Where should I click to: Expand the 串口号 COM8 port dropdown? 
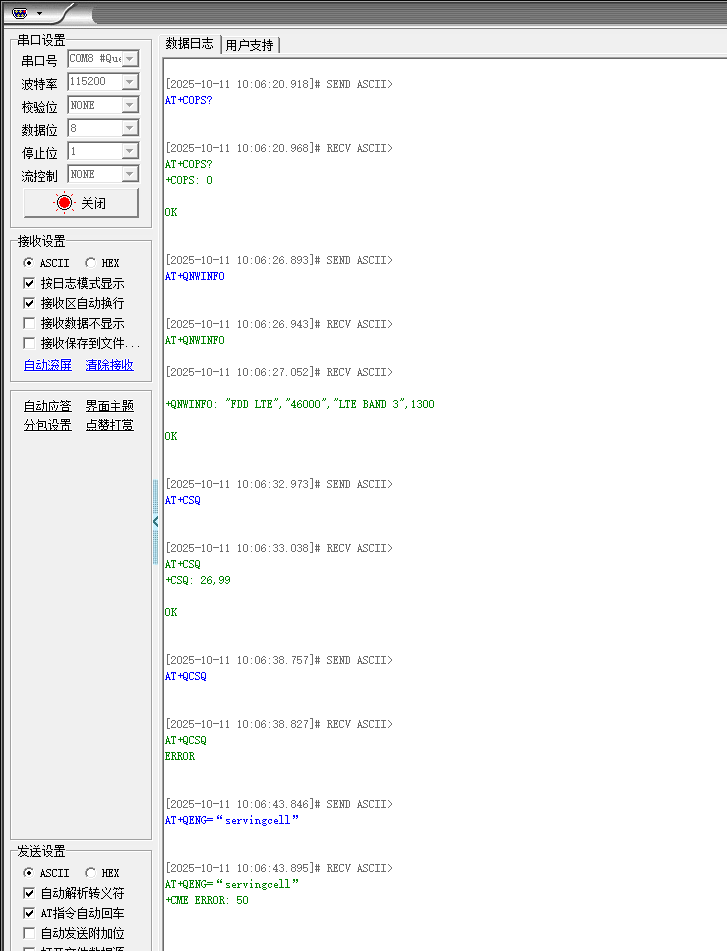pyautogui.click(x=130, y=59)
